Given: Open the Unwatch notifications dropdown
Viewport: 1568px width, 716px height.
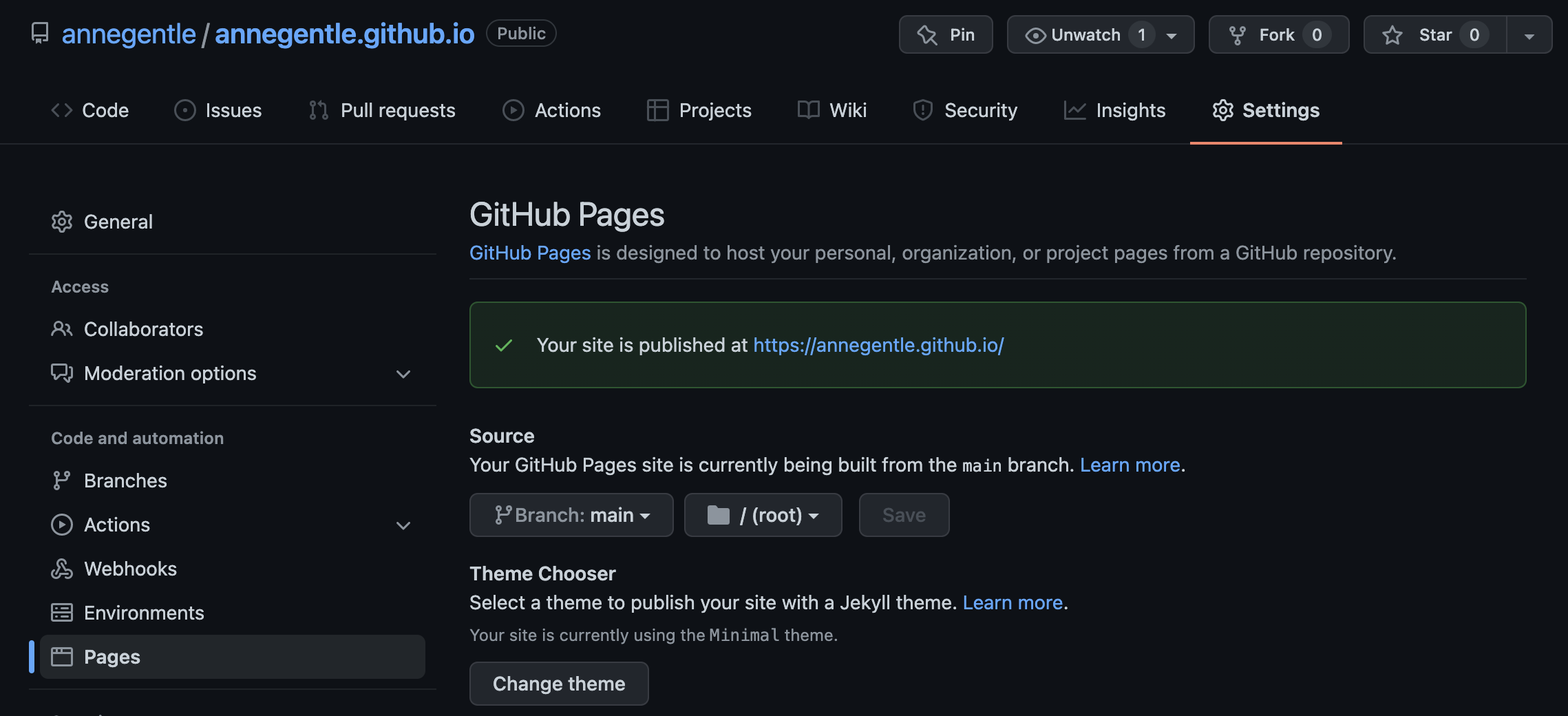Looking at the screenshot, I should tap(1171, 34).
